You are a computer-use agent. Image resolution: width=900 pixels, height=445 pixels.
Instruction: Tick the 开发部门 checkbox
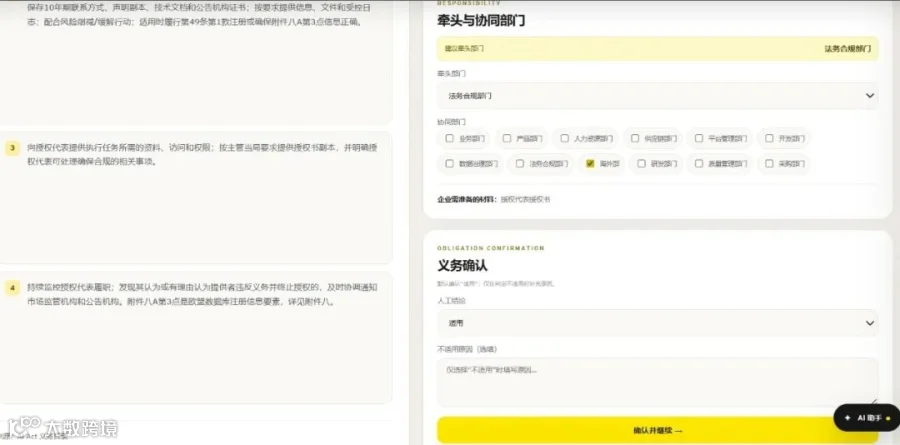[x=769, y=138]
